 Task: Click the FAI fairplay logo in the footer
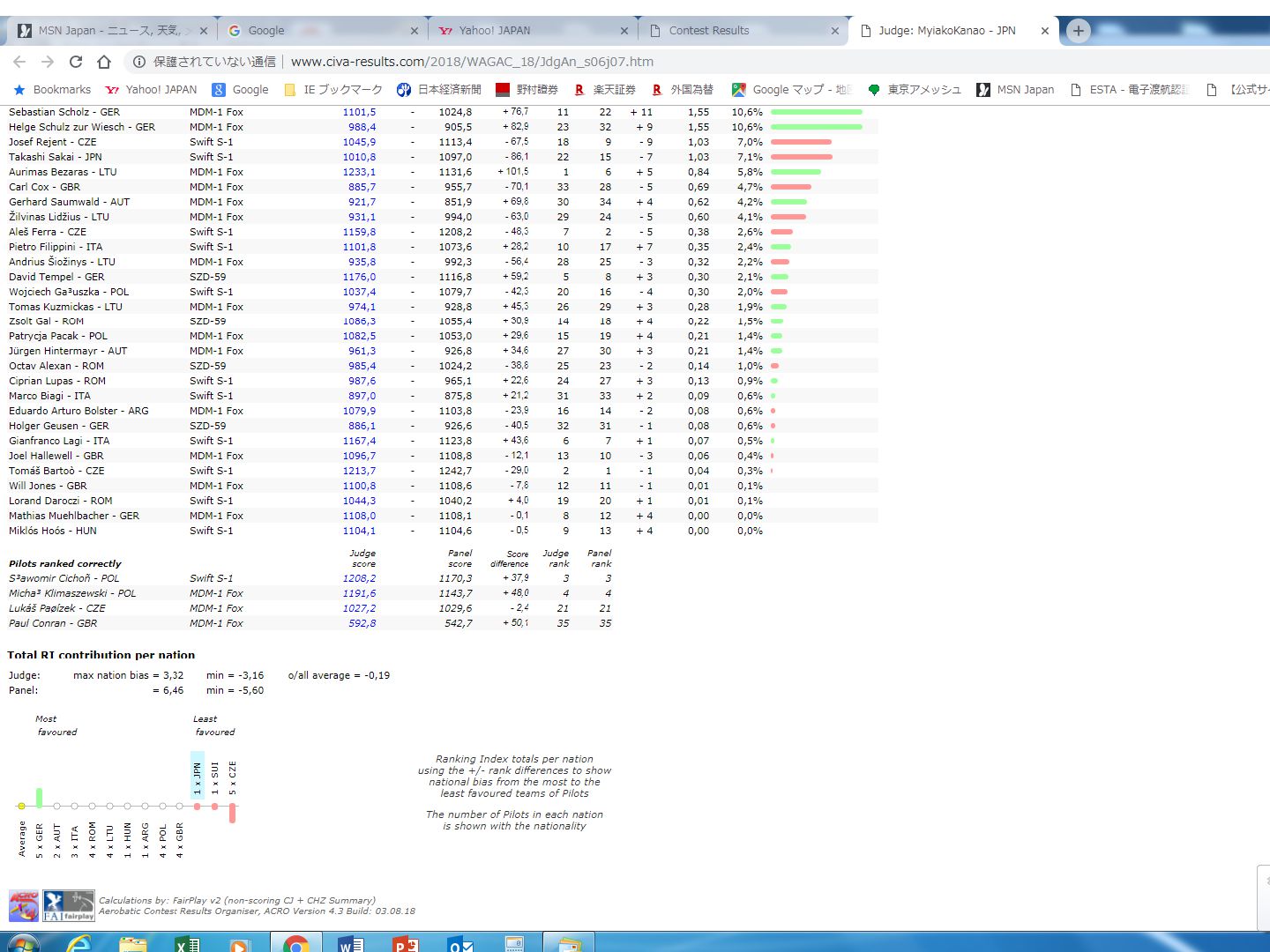click(x=69, y=906)
